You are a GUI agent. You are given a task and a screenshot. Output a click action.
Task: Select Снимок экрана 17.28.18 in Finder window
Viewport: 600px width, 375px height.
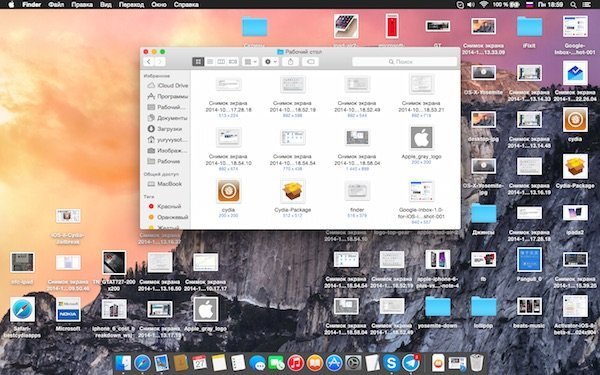[x=228, y=84]
